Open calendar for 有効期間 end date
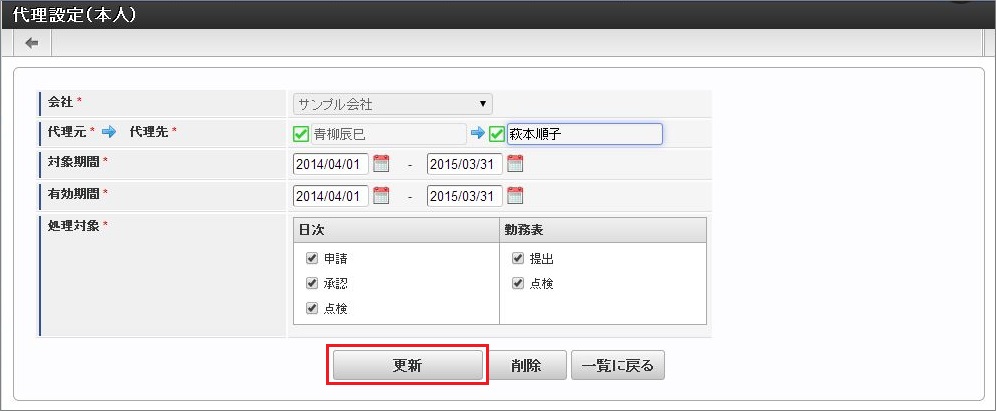This screenshot has height=411, width=996. click(x=515, y=195)
